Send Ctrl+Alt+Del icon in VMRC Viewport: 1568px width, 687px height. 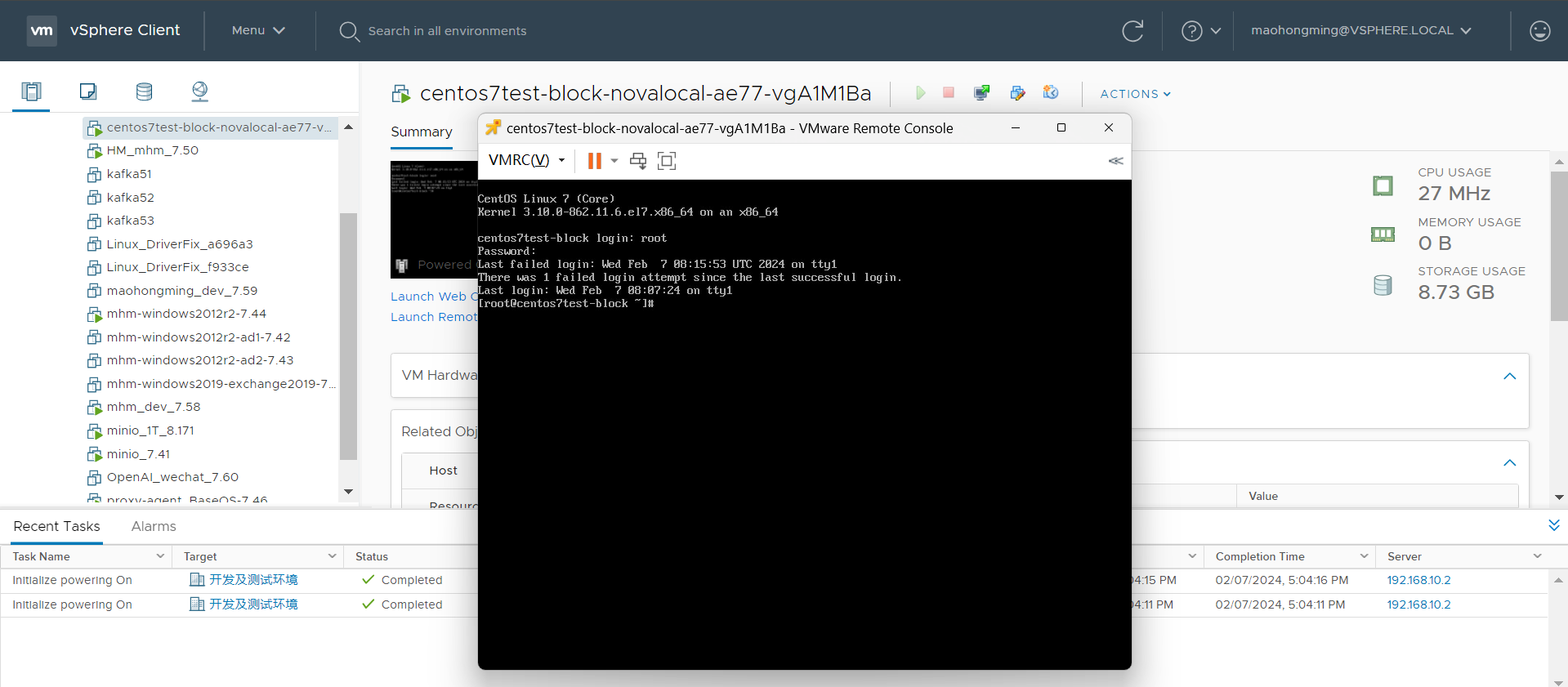coord(638,161)
